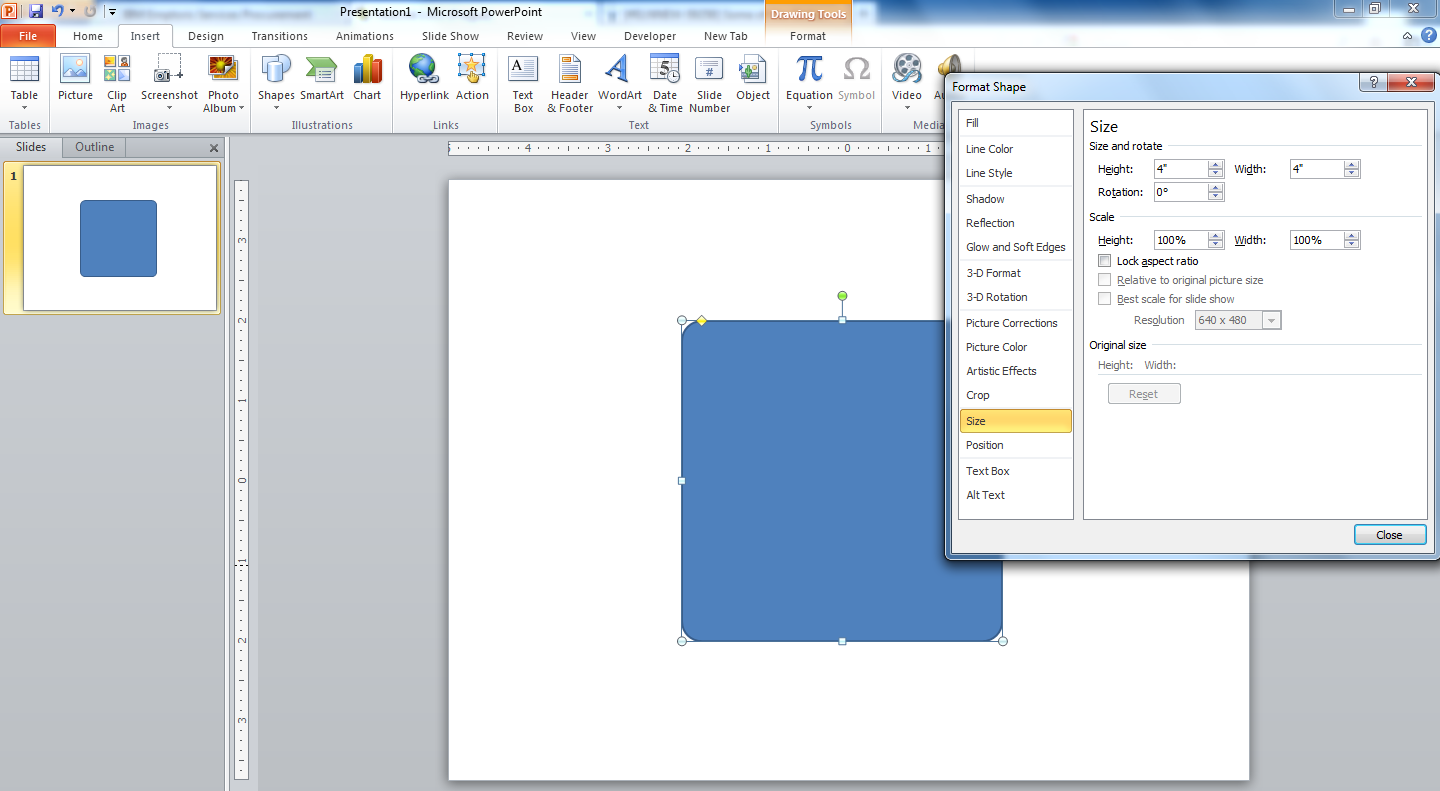The image size is (1440, 791).
Task: Click the Action button icon
Action: pyautogui.click(x=472, y=69)
